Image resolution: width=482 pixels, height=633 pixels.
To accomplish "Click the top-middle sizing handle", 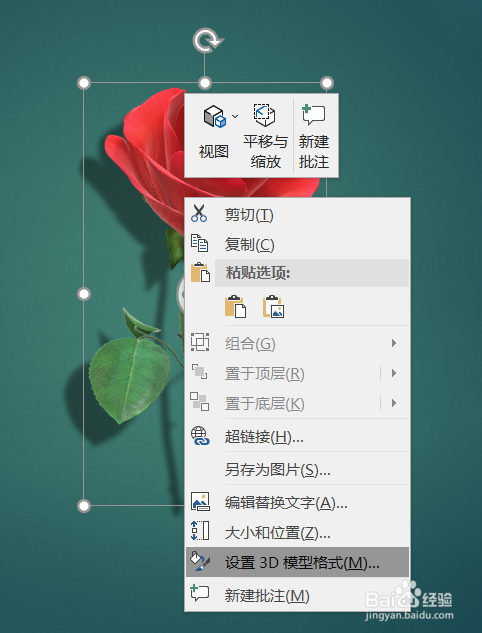I will (205, 83).
